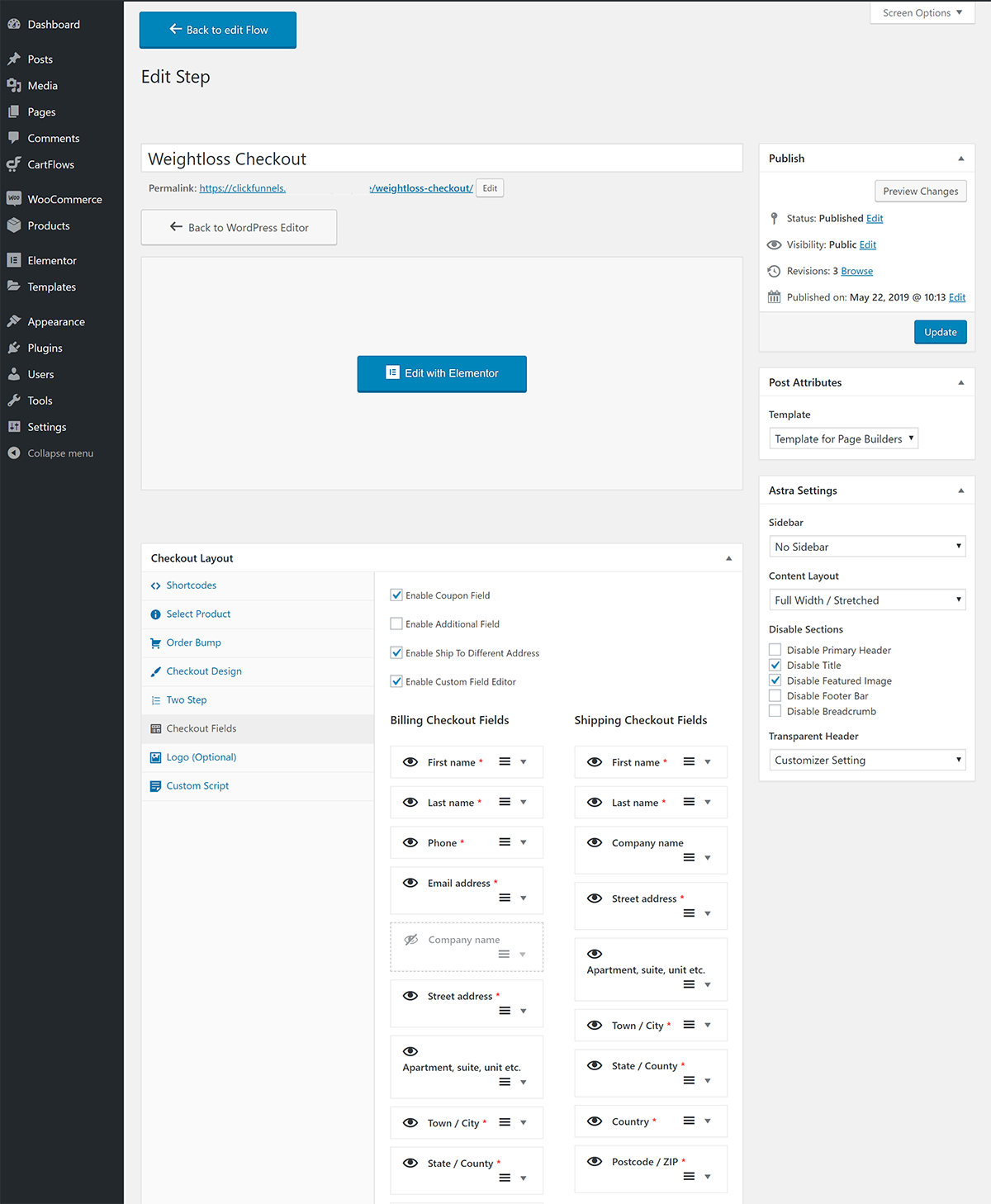The height and width of the screenshot is (1204, 991).
Task: Toggle Enable Custom Field Editor checkbox
Action: click(396, 681)
